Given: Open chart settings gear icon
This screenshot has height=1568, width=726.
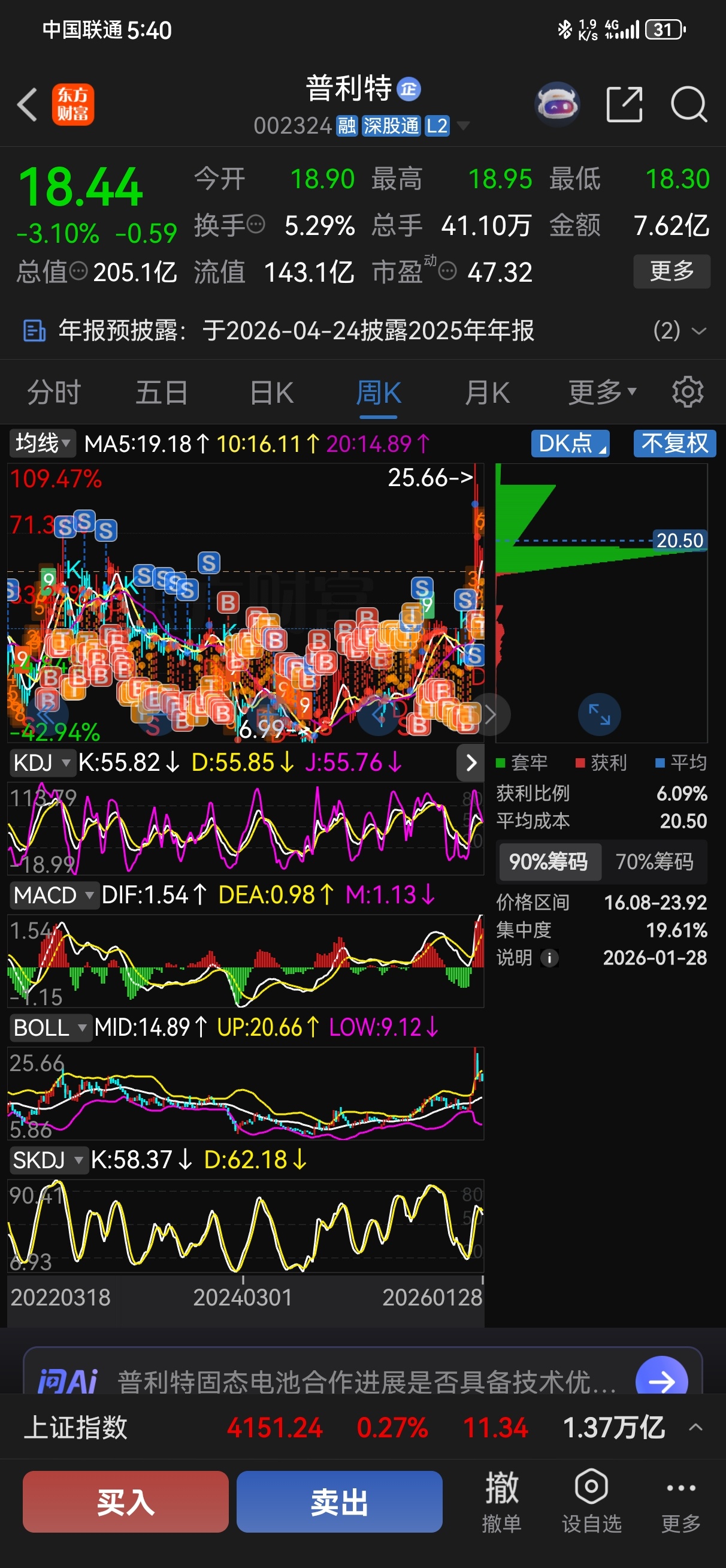Looking at the screenshot, I should tap(688, 392).
